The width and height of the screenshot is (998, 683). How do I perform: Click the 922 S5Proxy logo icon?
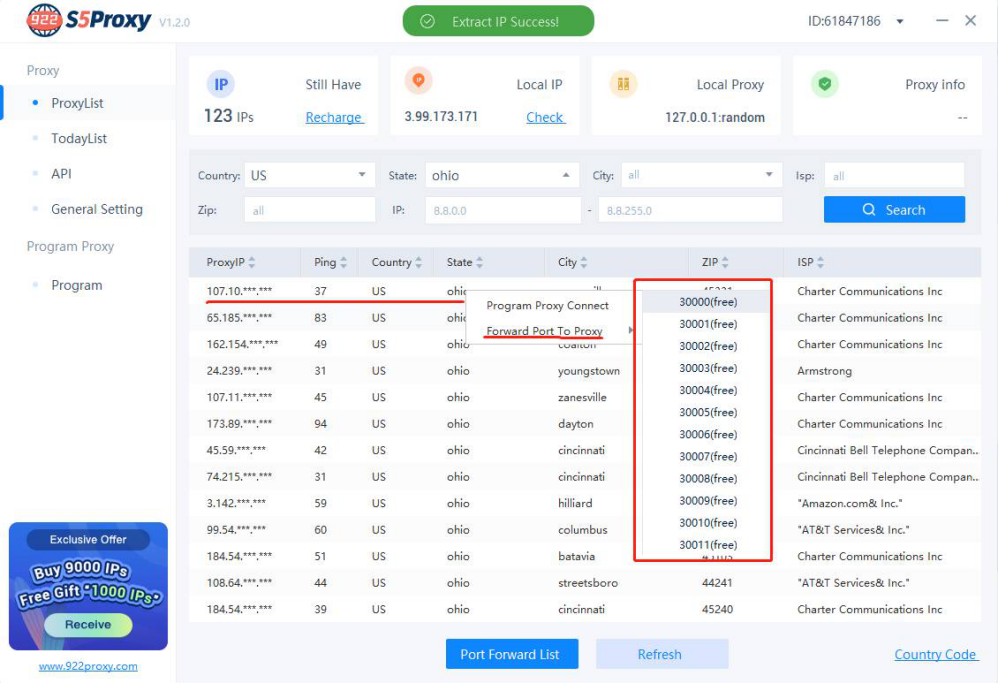[44, 20]
